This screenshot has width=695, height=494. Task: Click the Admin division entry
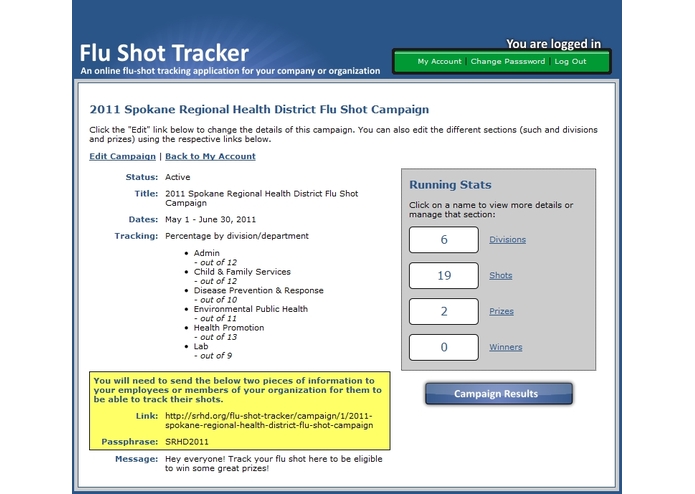pyautogui.click(x=207, y=253)
